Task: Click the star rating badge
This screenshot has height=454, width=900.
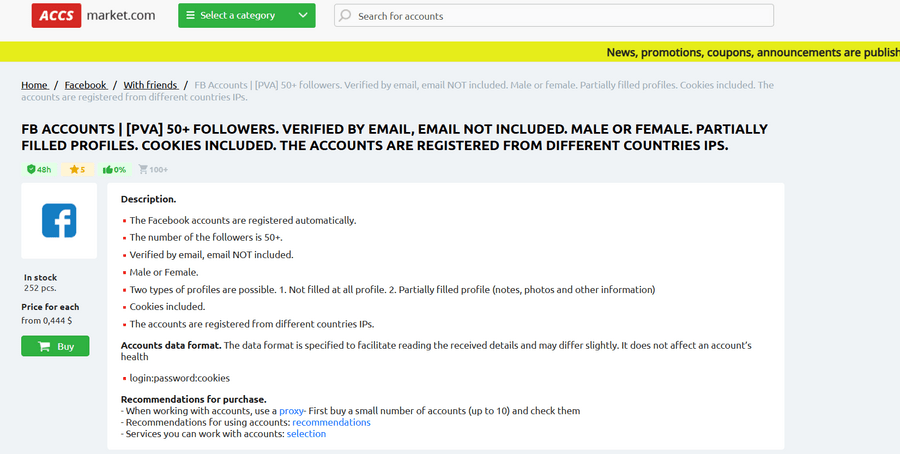Action: click(76, 170)
